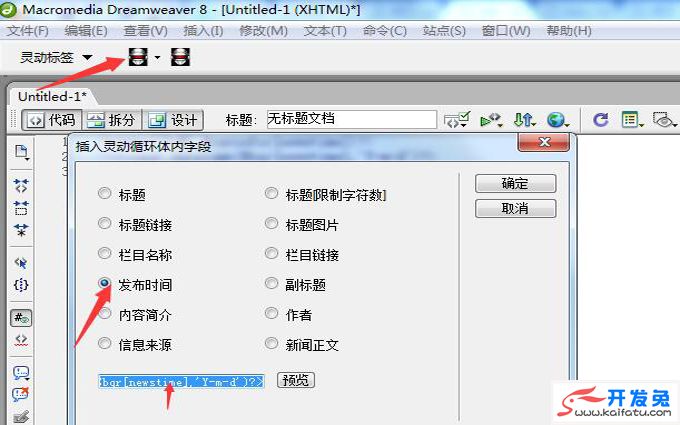This screenshot has width=680, height=425.
Task: Click the preview in browser globe icon
Action: tap(557, 120)
